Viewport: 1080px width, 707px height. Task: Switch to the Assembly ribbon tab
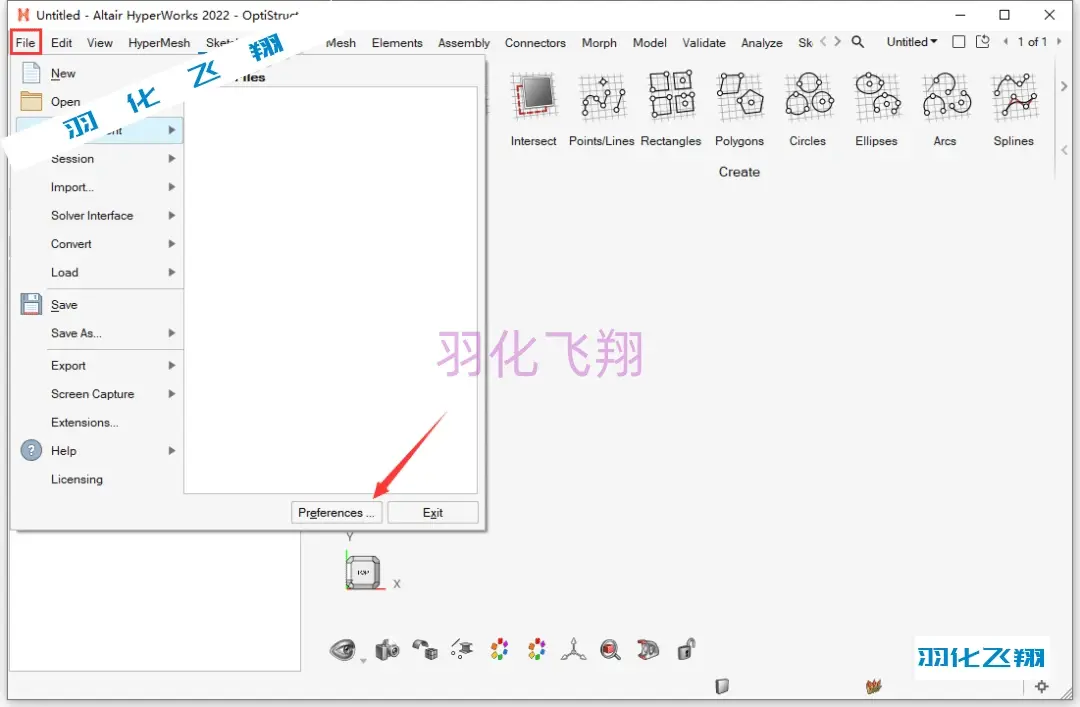464,43
